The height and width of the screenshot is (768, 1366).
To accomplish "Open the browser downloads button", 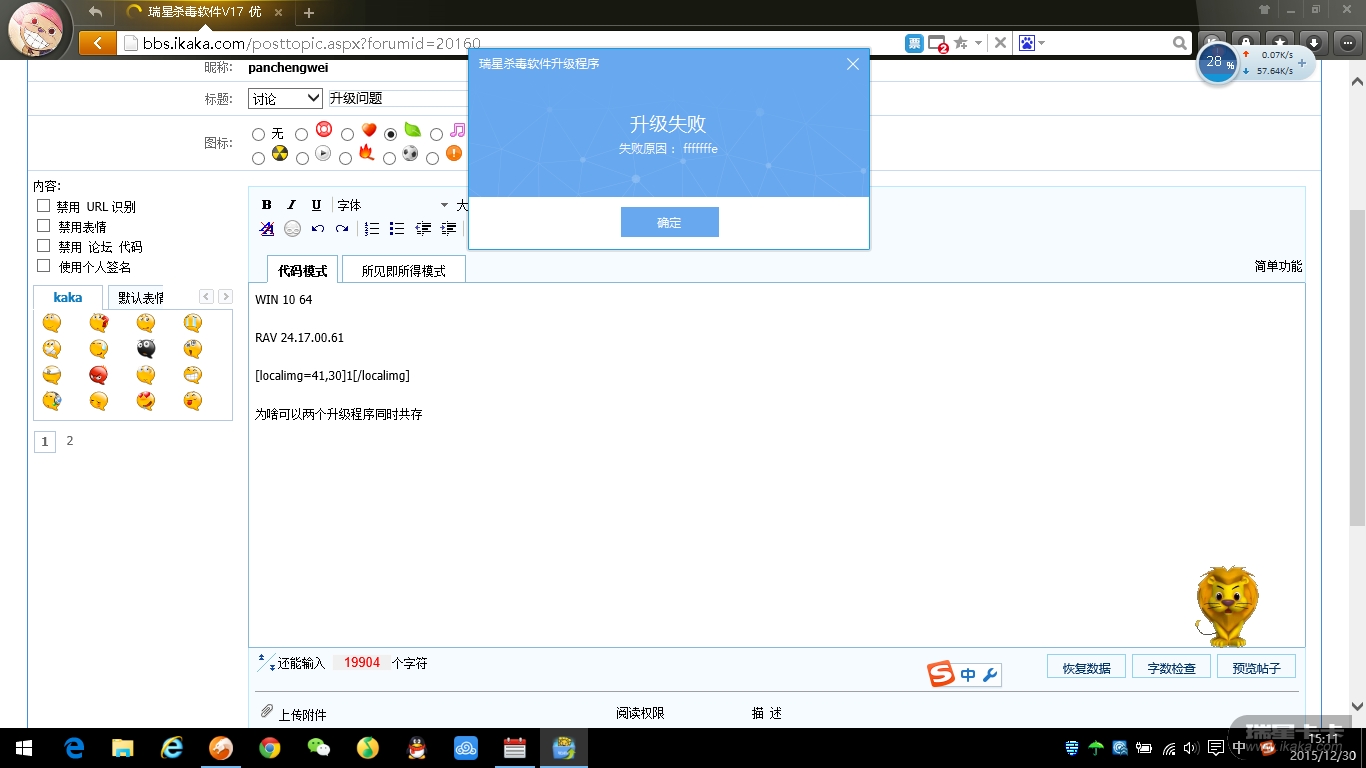I will pyautogui.click(x=1314, y=43).
